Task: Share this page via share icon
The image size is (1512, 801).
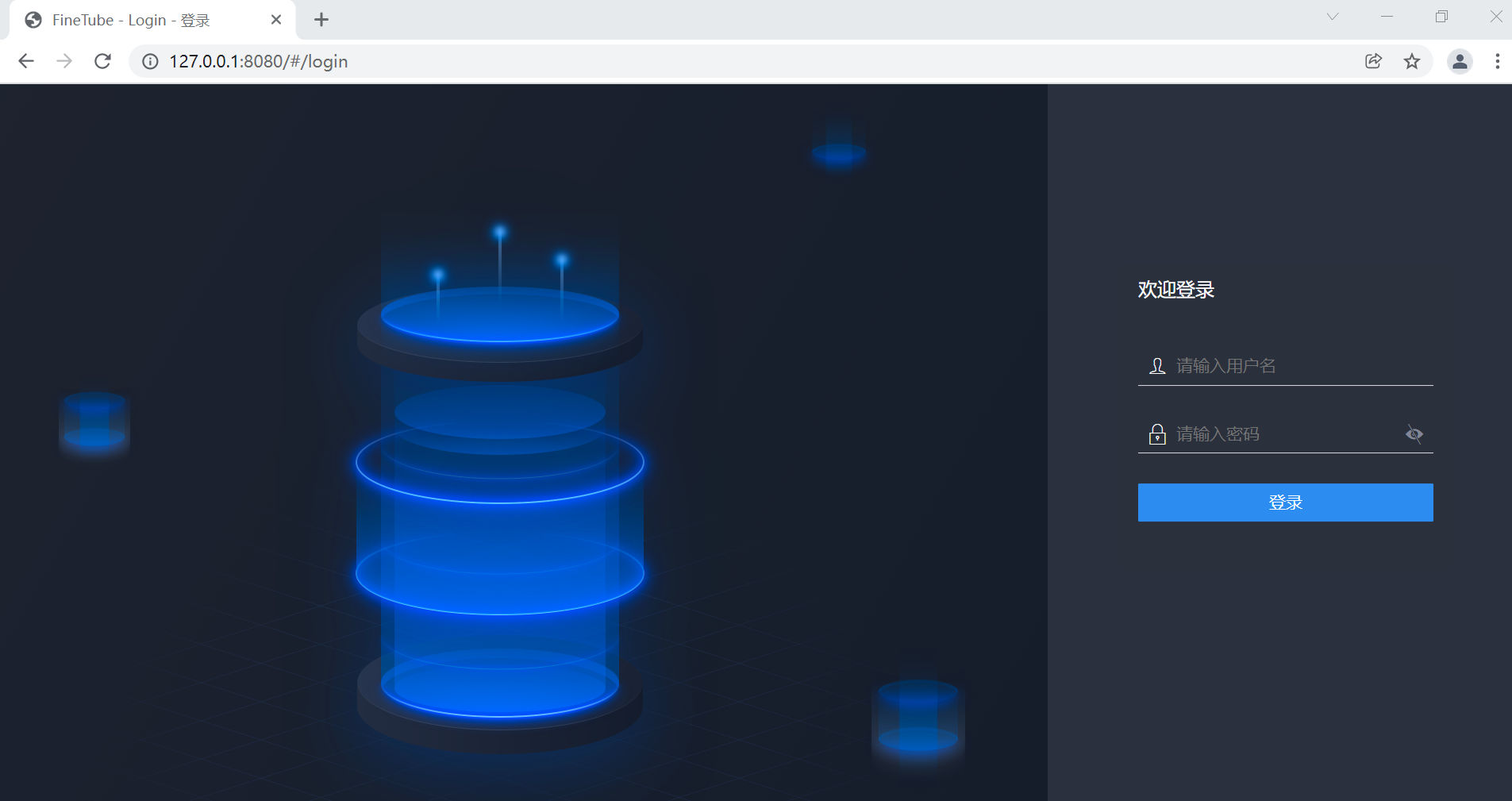Action: pyautogui.click(x=1374, y=61)
